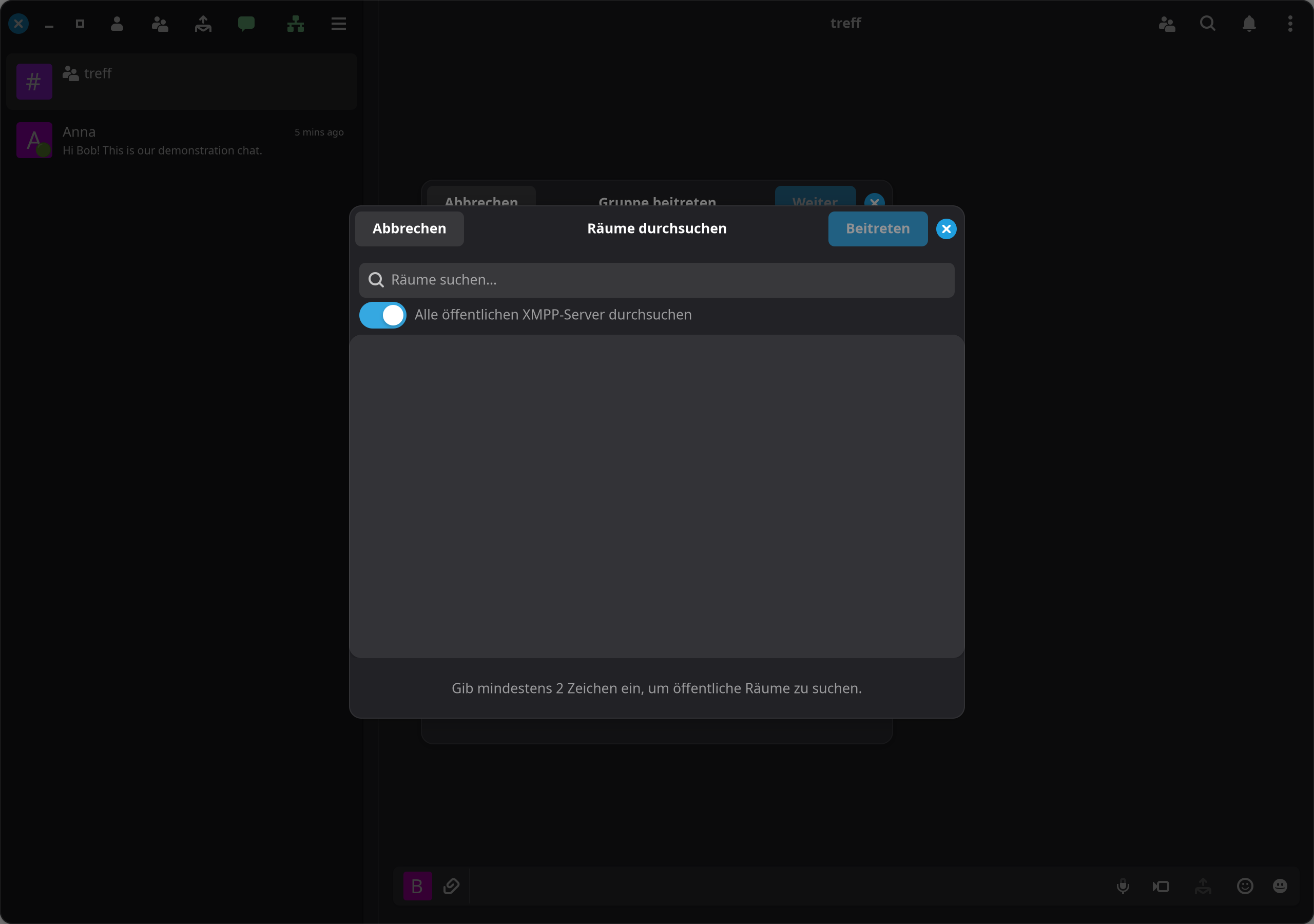Open the notifications bell icon
The image size is (1314, 924).
click(1249, 24)
